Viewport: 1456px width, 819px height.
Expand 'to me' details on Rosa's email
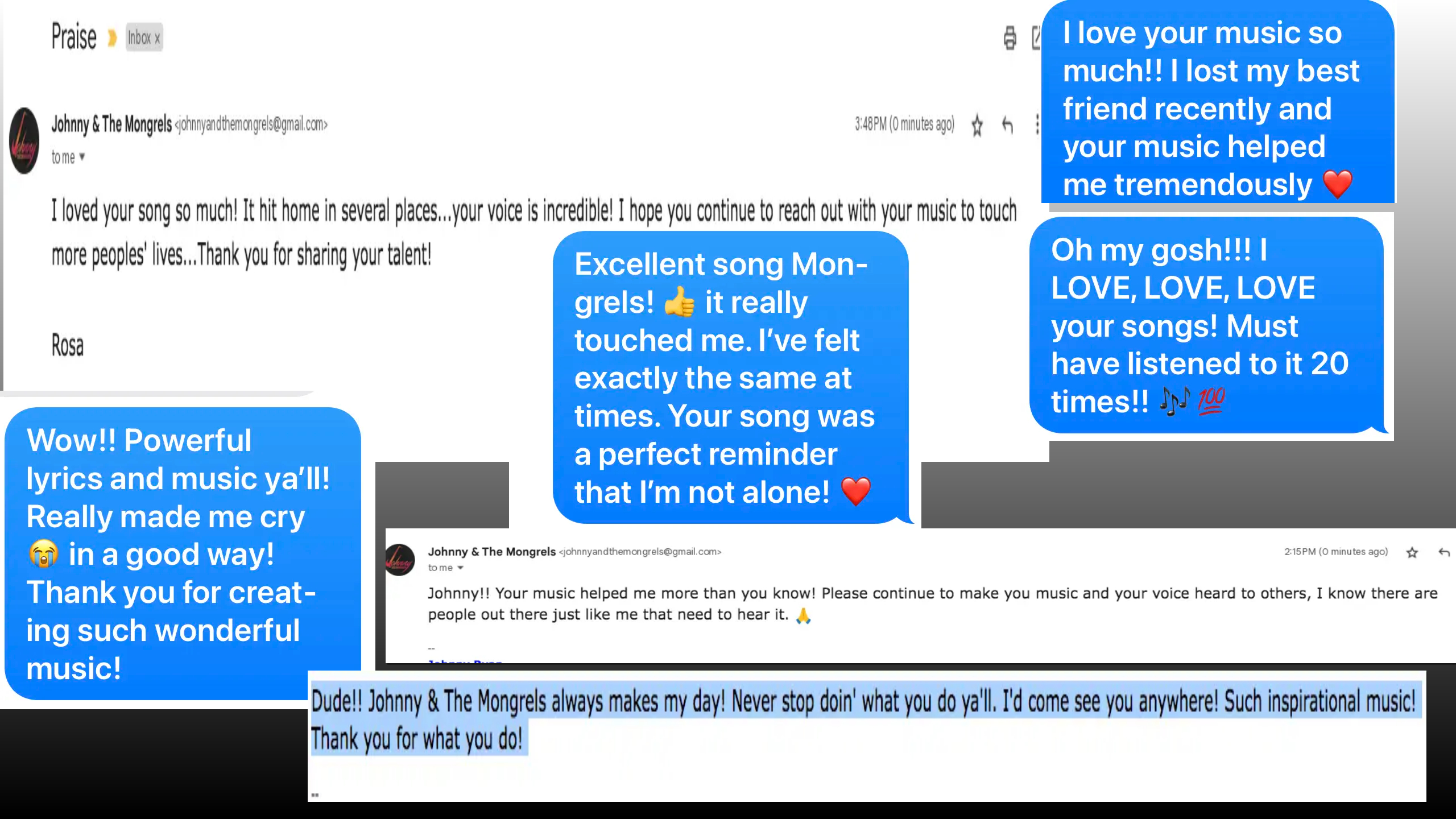pos(82,156)
